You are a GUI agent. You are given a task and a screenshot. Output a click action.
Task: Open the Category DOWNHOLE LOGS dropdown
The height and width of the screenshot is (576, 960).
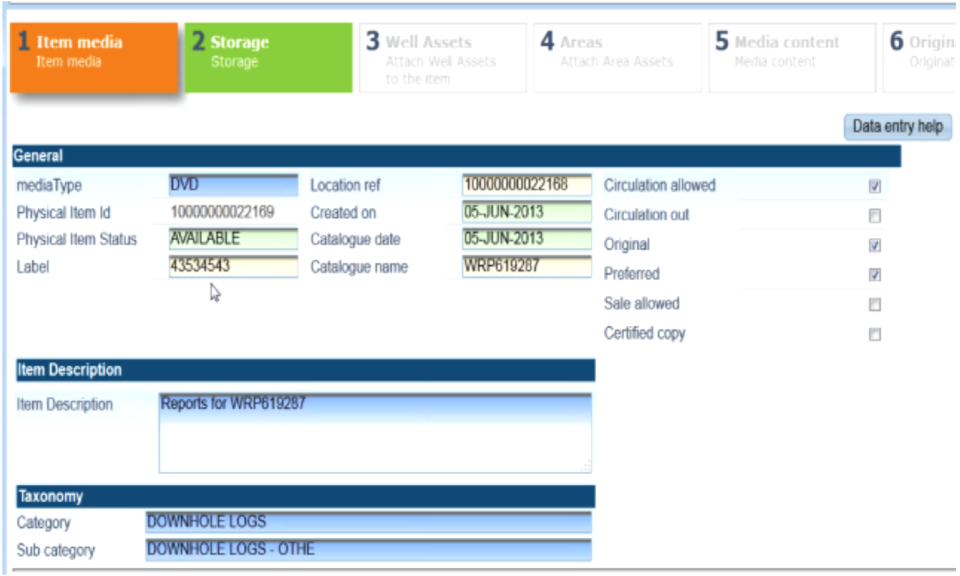369,522
